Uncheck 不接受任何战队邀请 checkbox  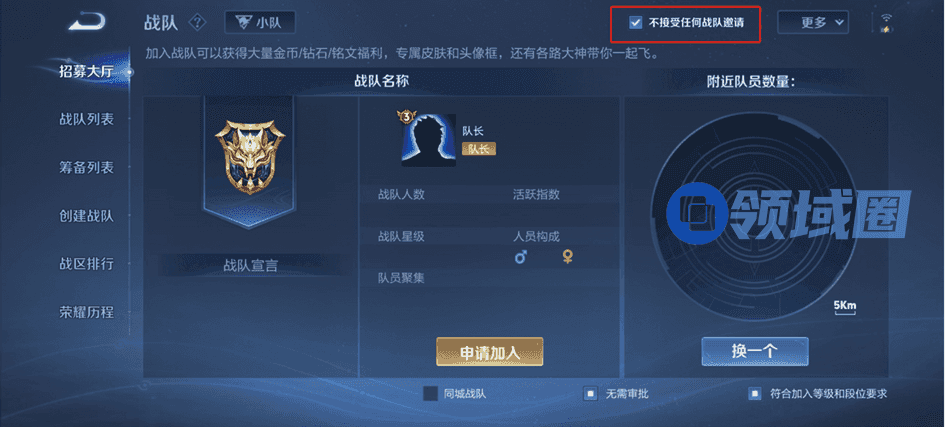click(x=635, y=23)
